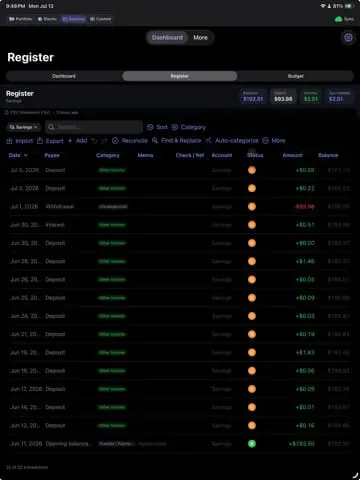Click the plus Add transaction icon
Viewport: 360px width, 480px height.
point(70,141)
